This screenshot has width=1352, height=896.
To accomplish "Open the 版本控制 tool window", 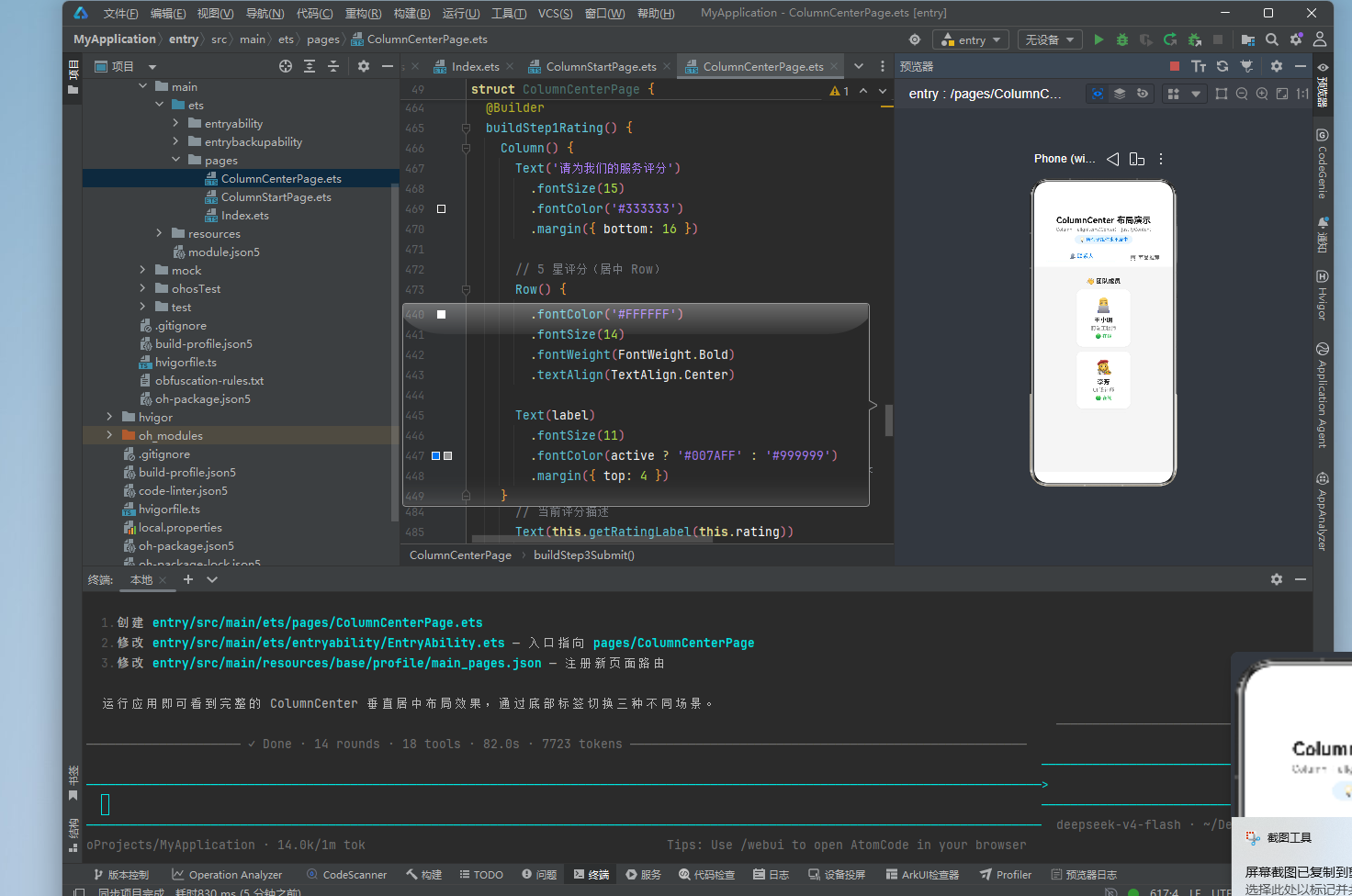I will [120, 875].
